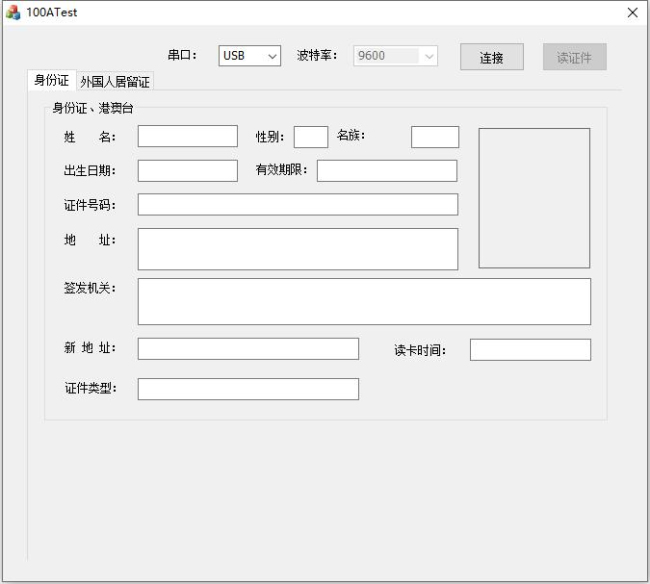Open the 串口 USB port dropdown

coord(250,56)
